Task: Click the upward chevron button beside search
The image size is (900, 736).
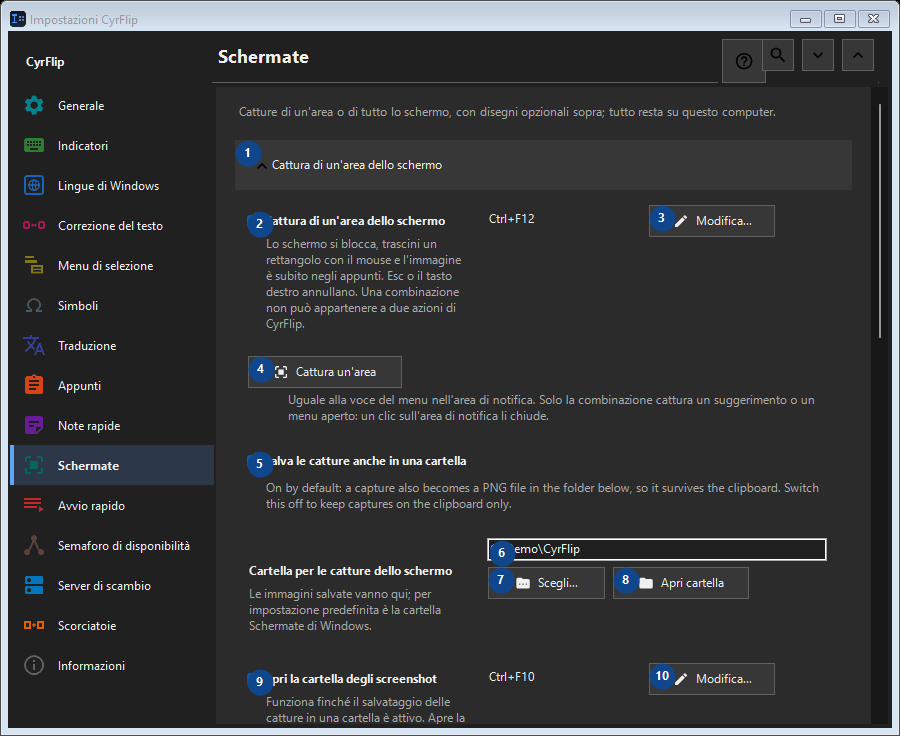Action: point(858,55)
